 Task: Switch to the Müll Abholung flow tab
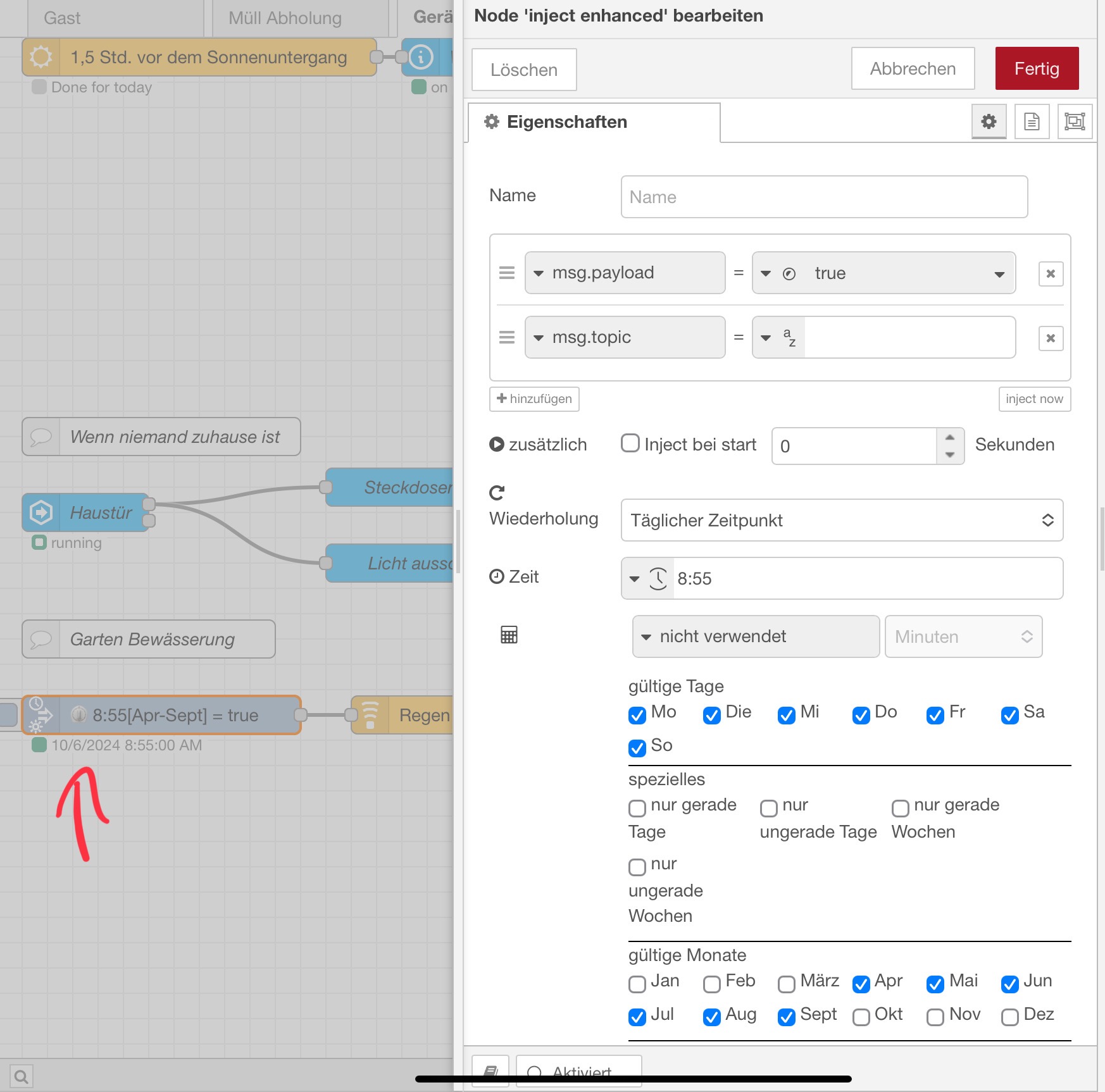click(x=300, y=18)
